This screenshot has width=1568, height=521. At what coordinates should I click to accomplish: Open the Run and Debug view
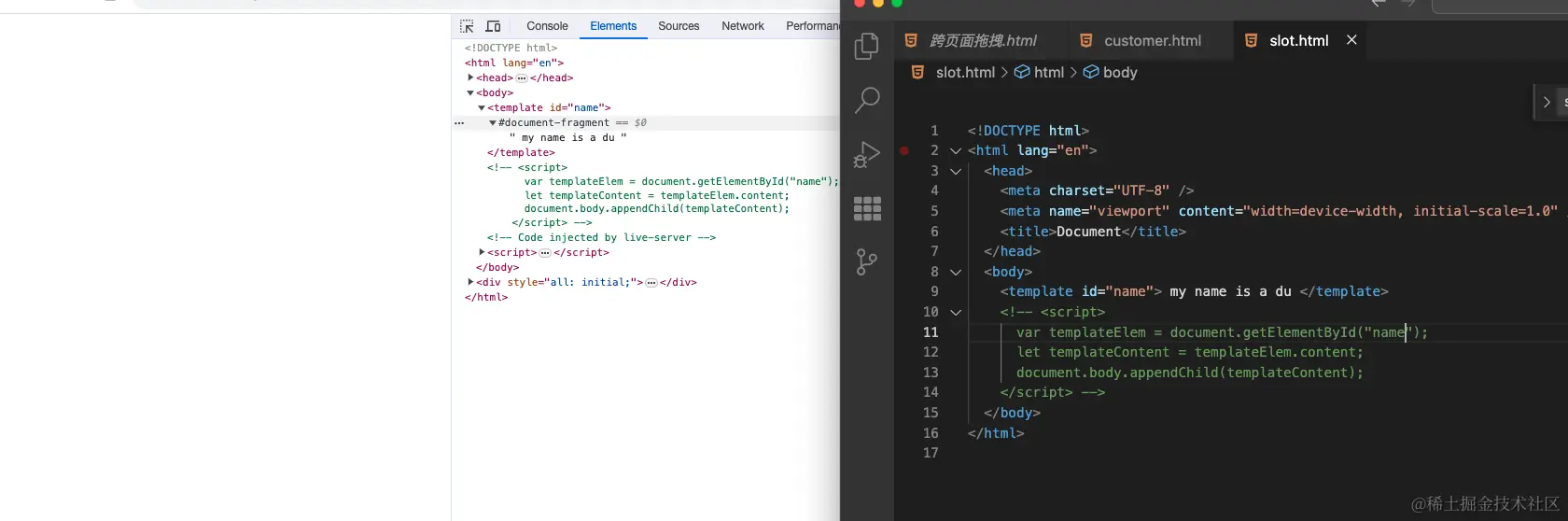point(867,154)
